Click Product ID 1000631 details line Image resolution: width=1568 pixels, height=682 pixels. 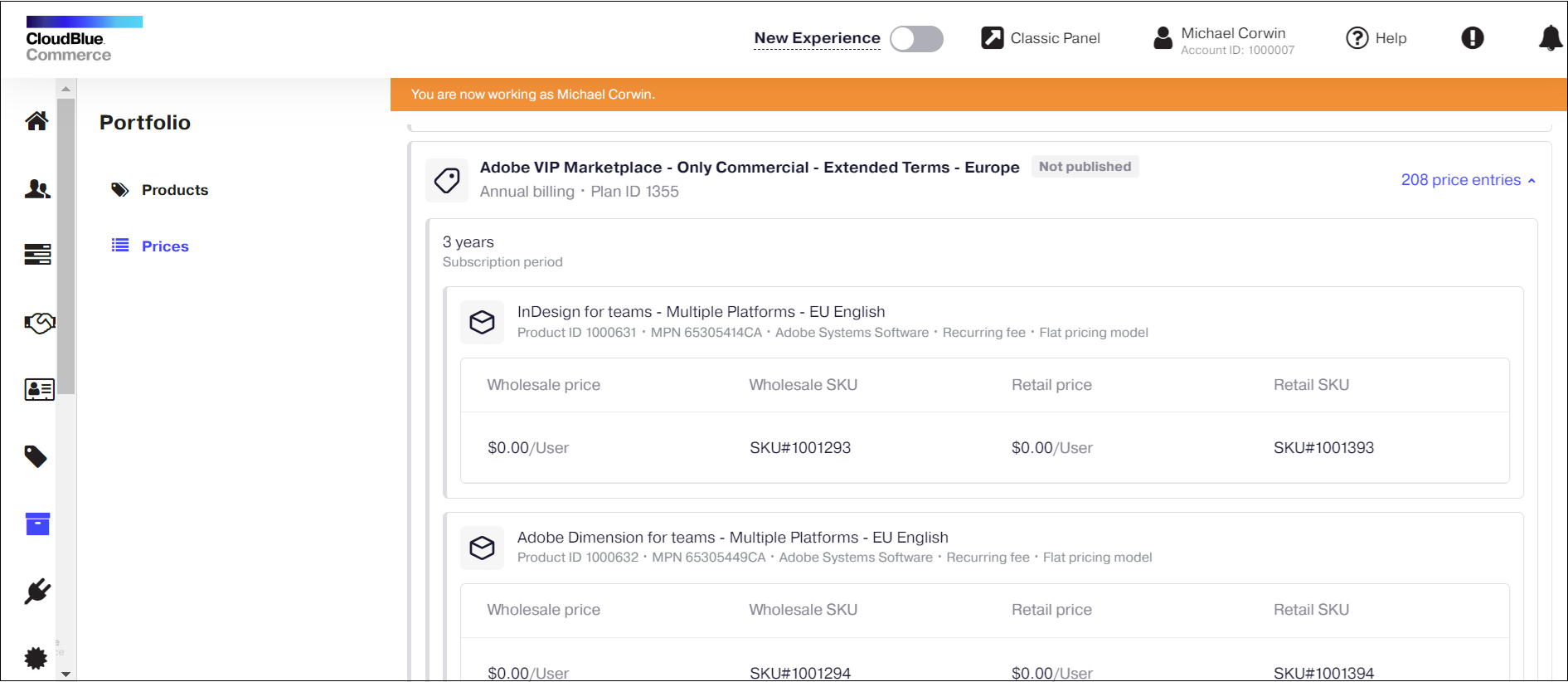click(833, 333)
